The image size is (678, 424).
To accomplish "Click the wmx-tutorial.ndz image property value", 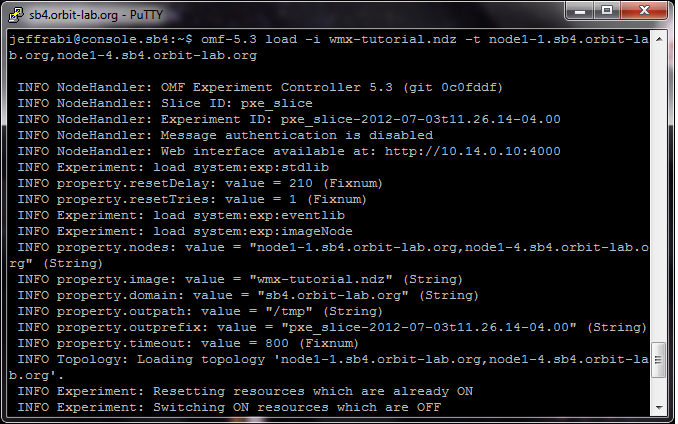I will [321, 280].
